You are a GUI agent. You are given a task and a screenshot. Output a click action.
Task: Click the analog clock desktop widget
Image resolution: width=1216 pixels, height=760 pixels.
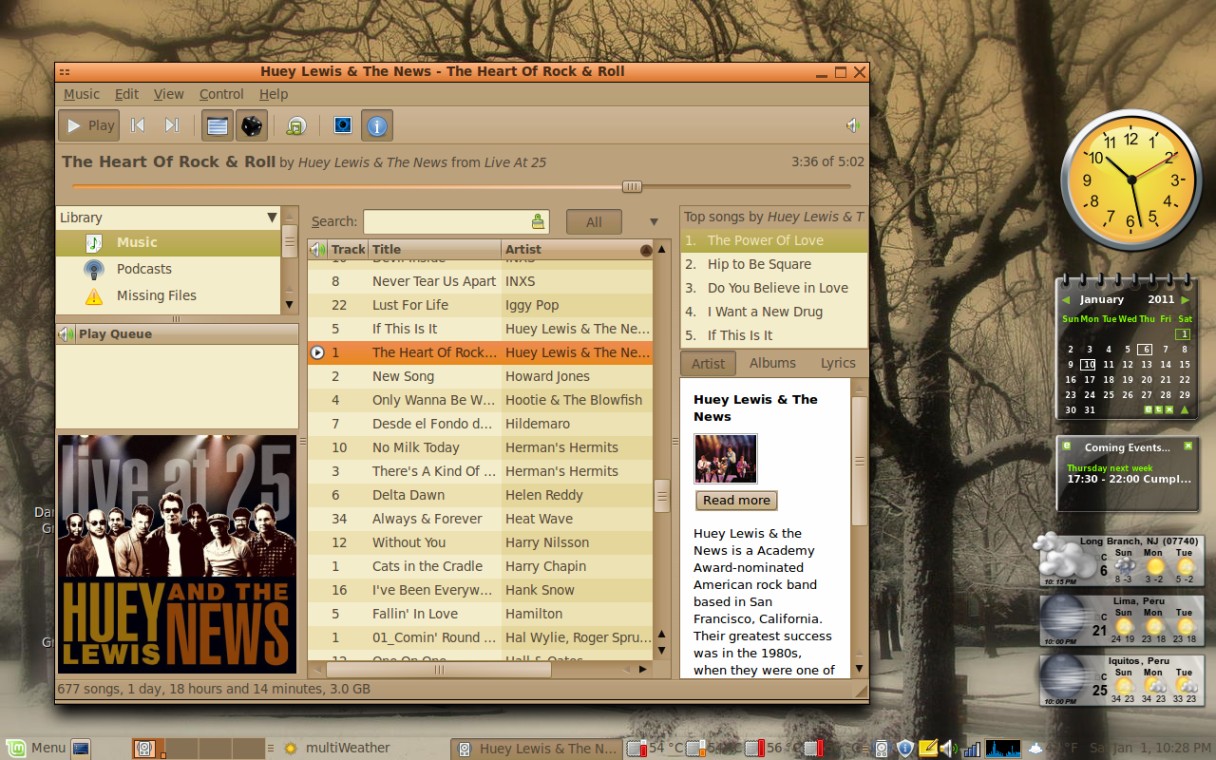tap(1131, 179)
